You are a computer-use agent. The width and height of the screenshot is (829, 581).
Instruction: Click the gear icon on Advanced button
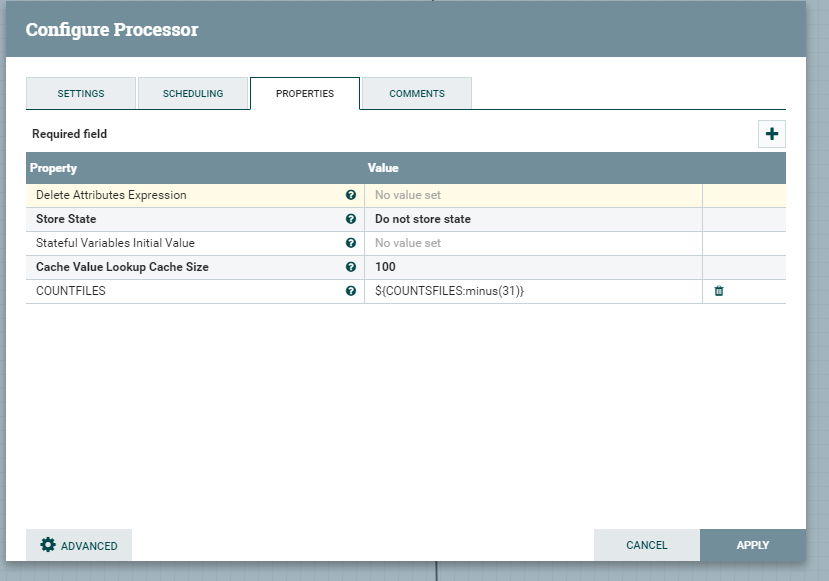tap(47, 545)
